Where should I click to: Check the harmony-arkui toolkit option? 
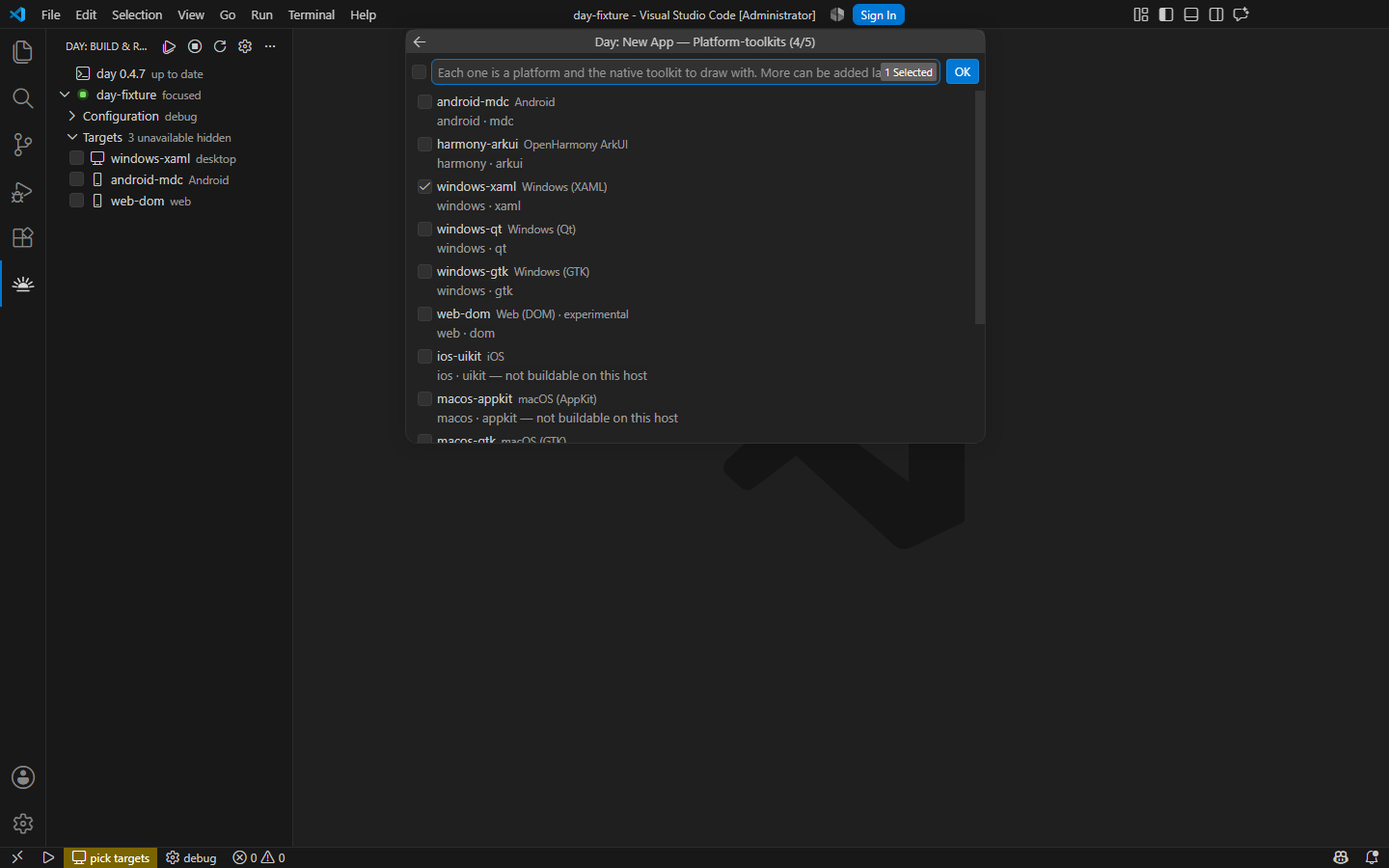click(424, 144)
